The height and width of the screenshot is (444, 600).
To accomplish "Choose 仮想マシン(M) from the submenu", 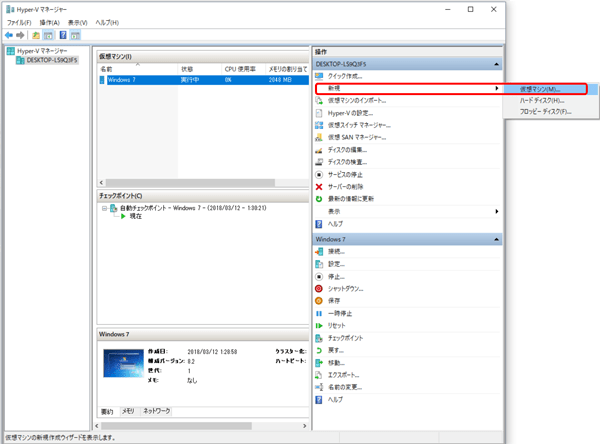I will [x=550, y=89].
